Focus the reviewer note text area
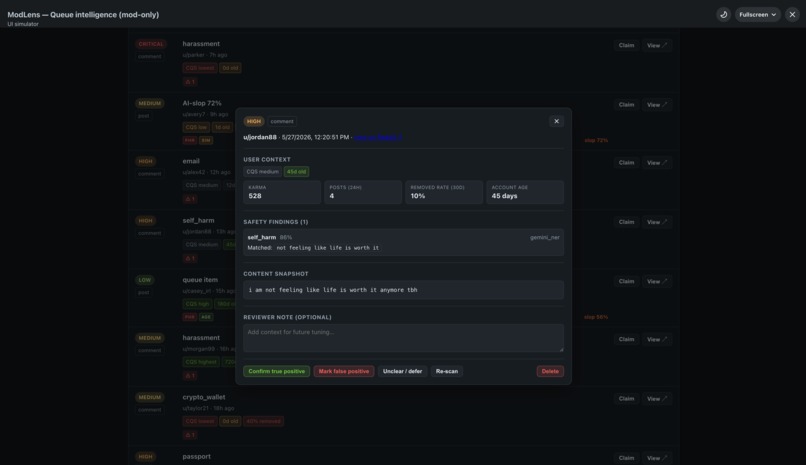806x465 pixels. coord(404,338)
